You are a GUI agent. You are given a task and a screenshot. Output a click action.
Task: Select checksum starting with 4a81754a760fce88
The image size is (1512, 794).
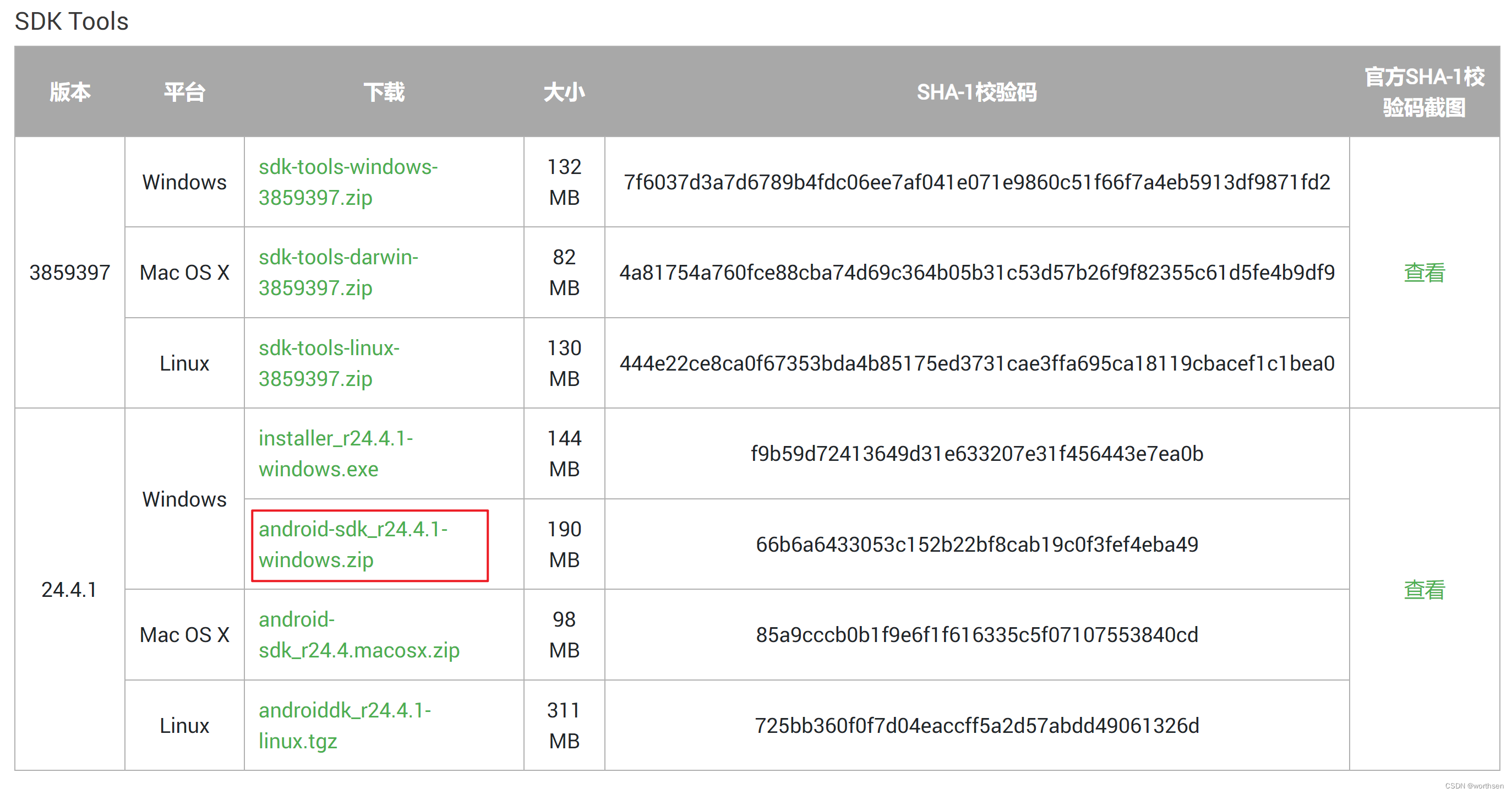coord(976,273)
